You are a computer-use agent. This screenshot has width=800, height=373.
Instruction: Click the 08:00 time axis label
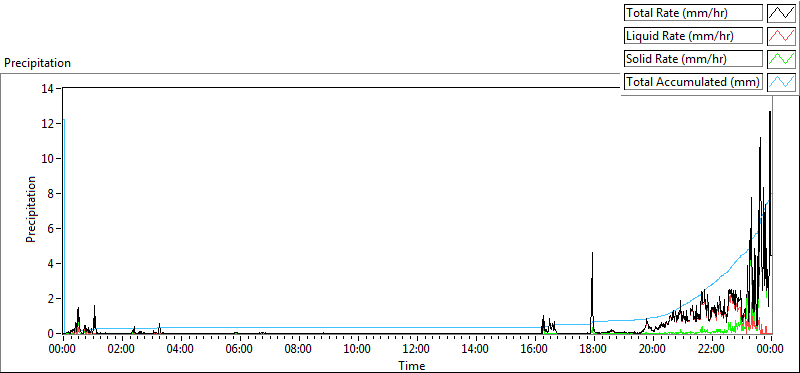[298, 350]
